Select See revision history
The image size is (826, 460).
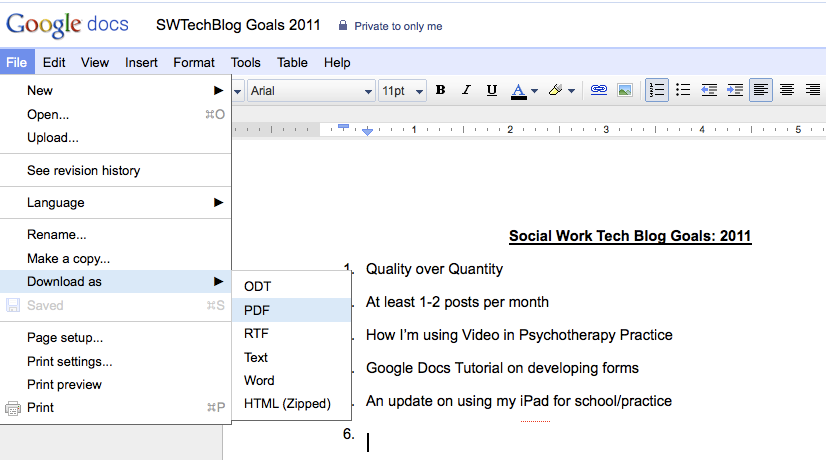115,170
